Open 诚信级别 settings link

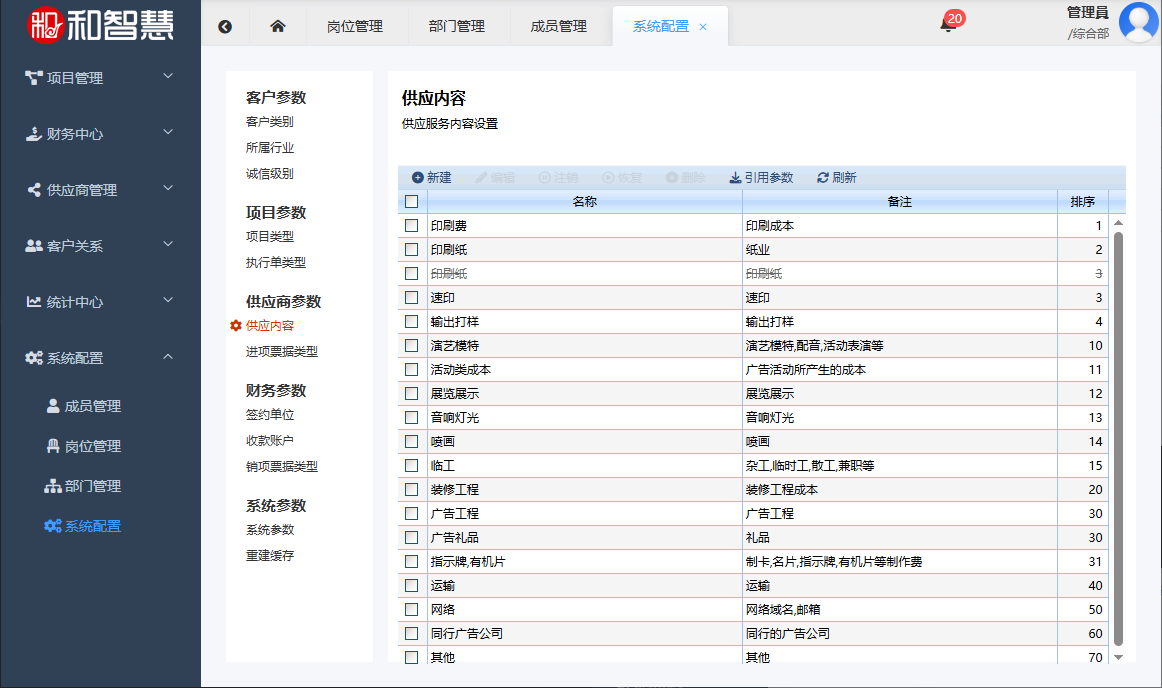click(x=270, y=173)
